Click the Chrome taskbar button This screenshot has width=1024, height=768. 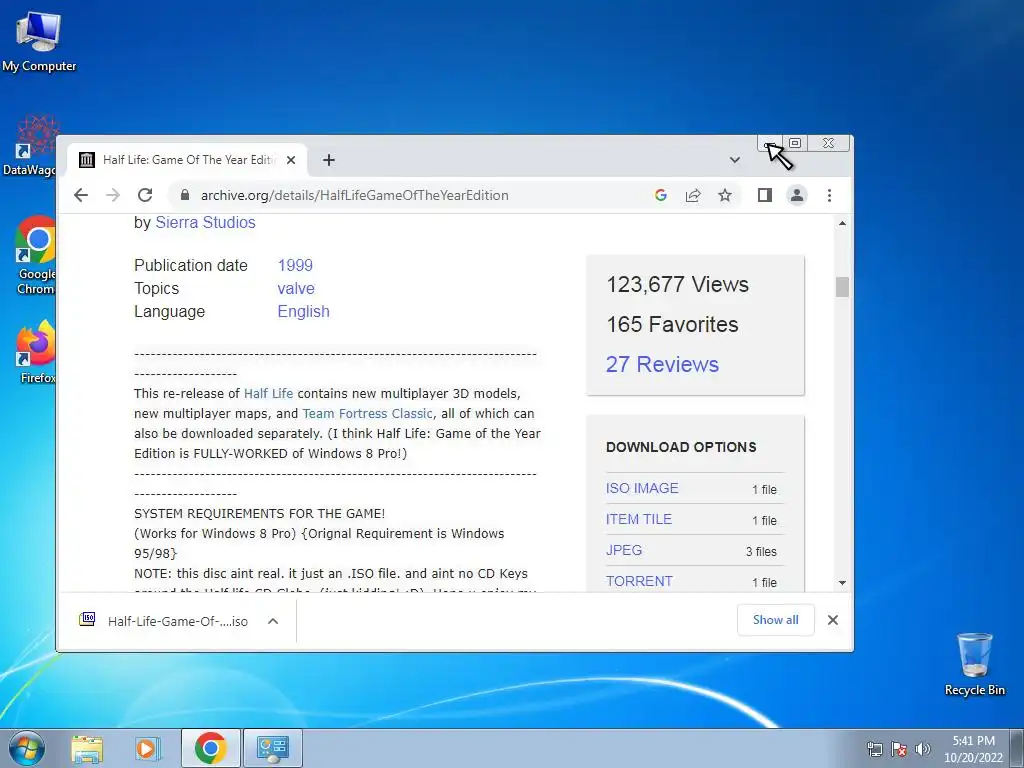210,748
